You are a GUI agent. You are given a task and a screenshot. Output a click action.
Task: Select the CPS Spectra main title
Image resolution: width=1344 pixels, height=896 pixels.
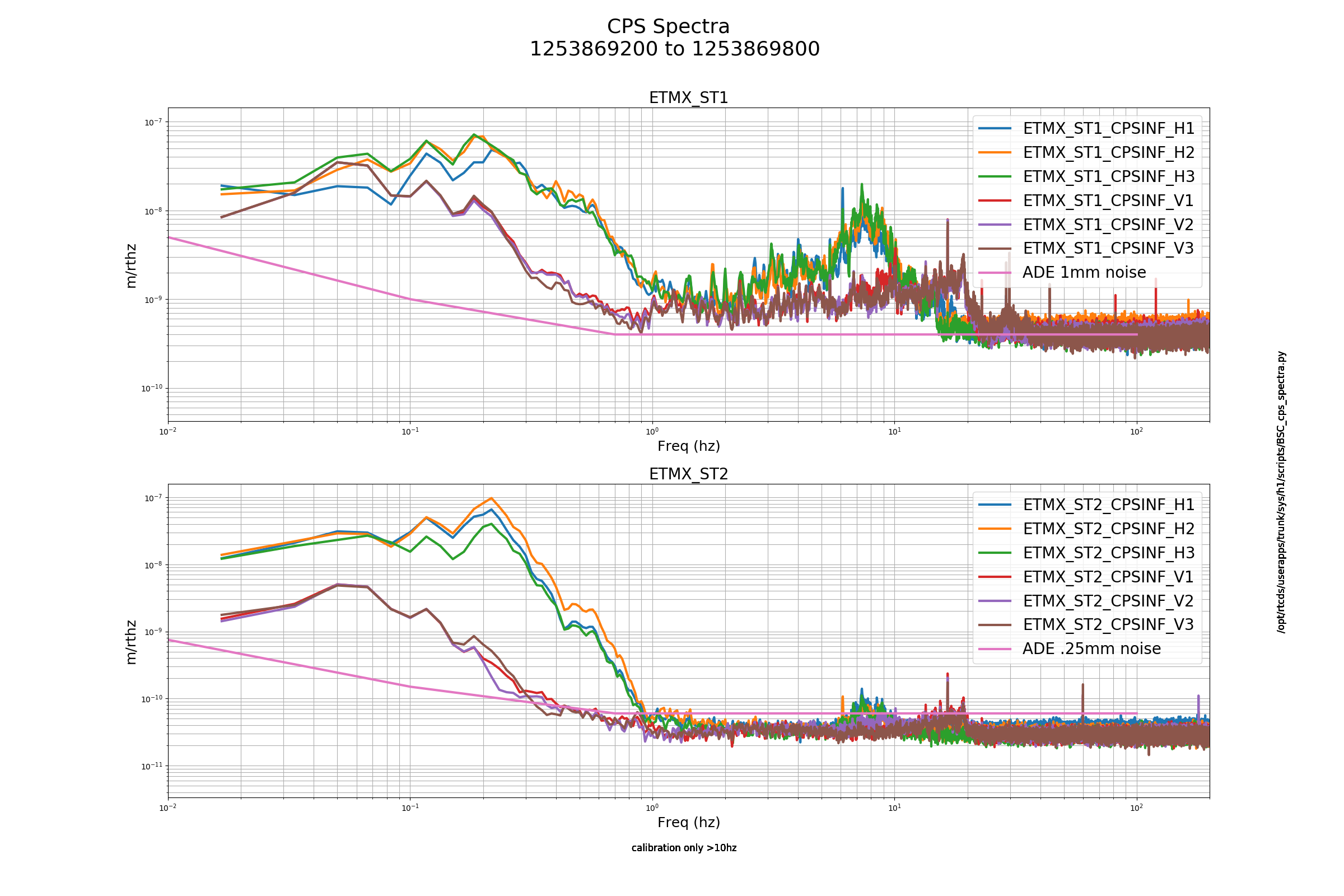[x=668, y=26]
